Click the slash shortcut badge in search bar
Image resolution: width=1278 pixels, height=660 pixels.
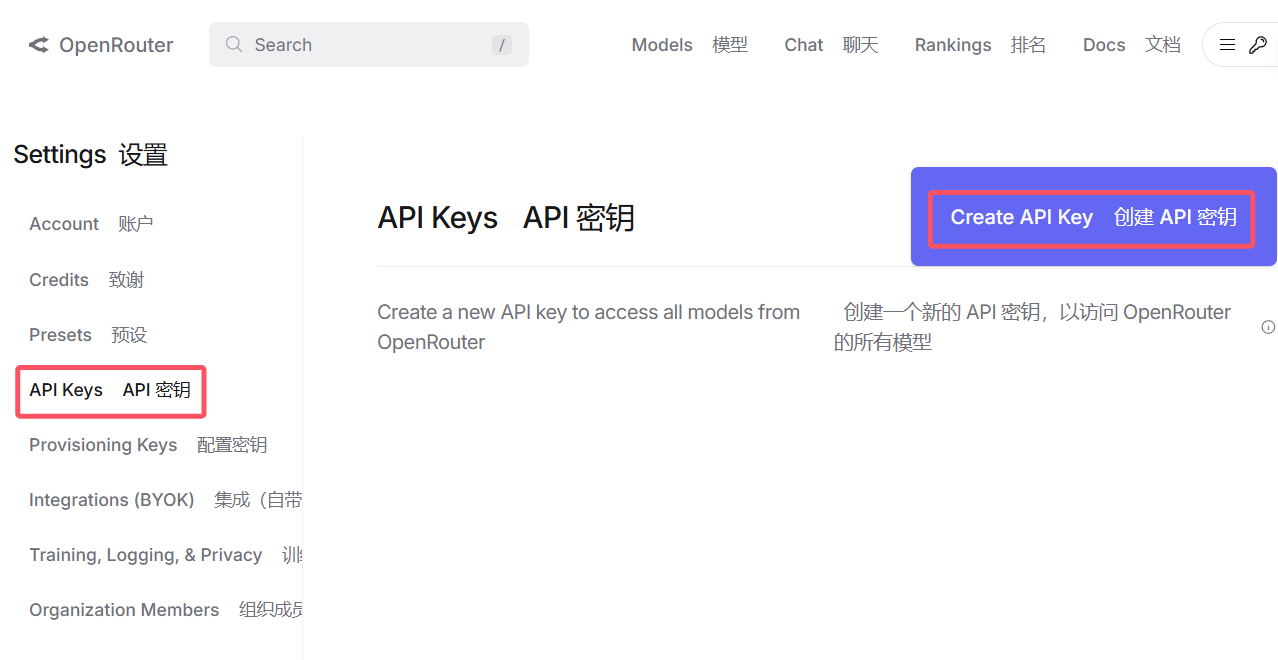click(501, 44)
